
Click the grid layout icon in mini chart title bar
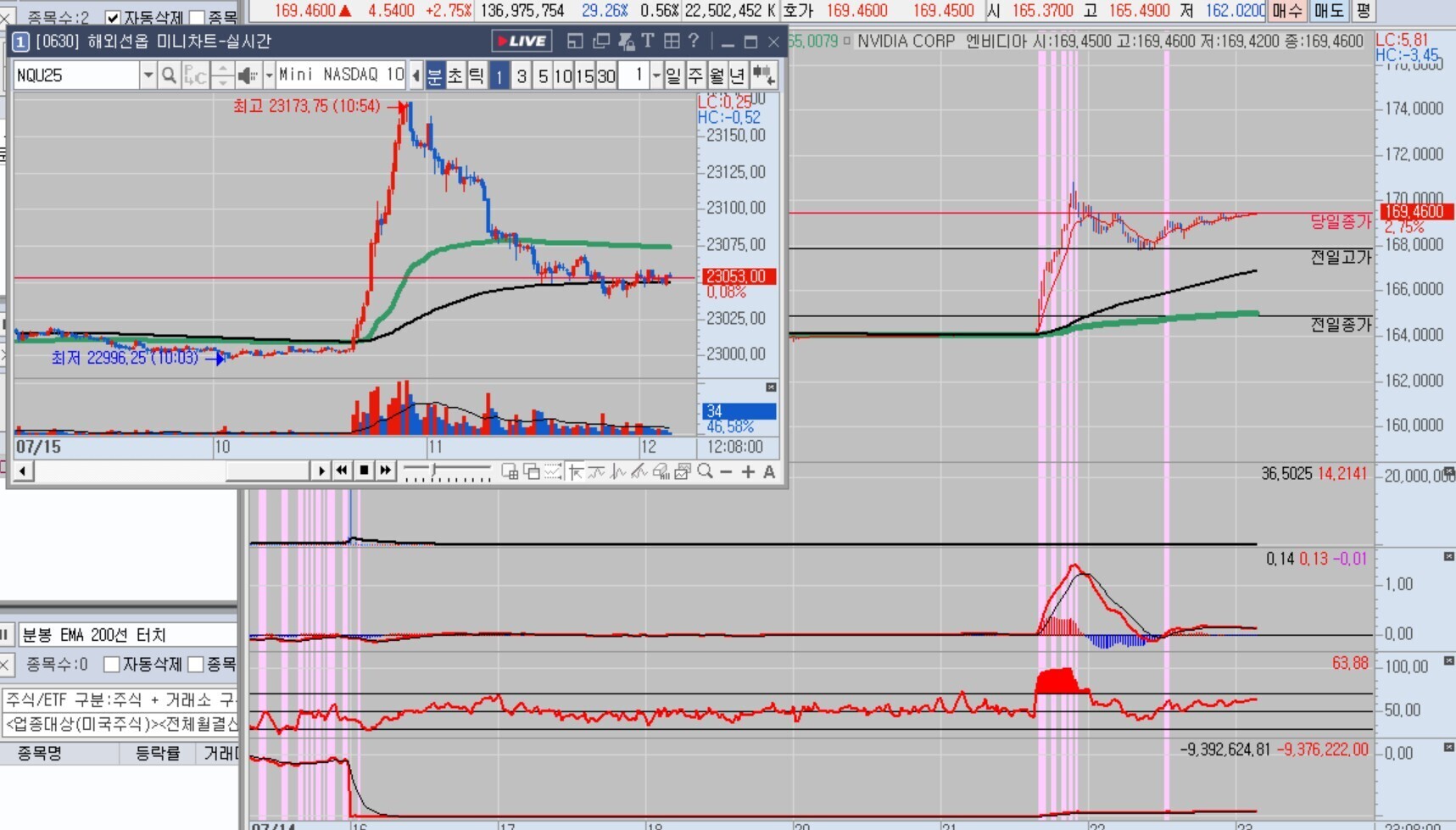(x=672, y=40)
